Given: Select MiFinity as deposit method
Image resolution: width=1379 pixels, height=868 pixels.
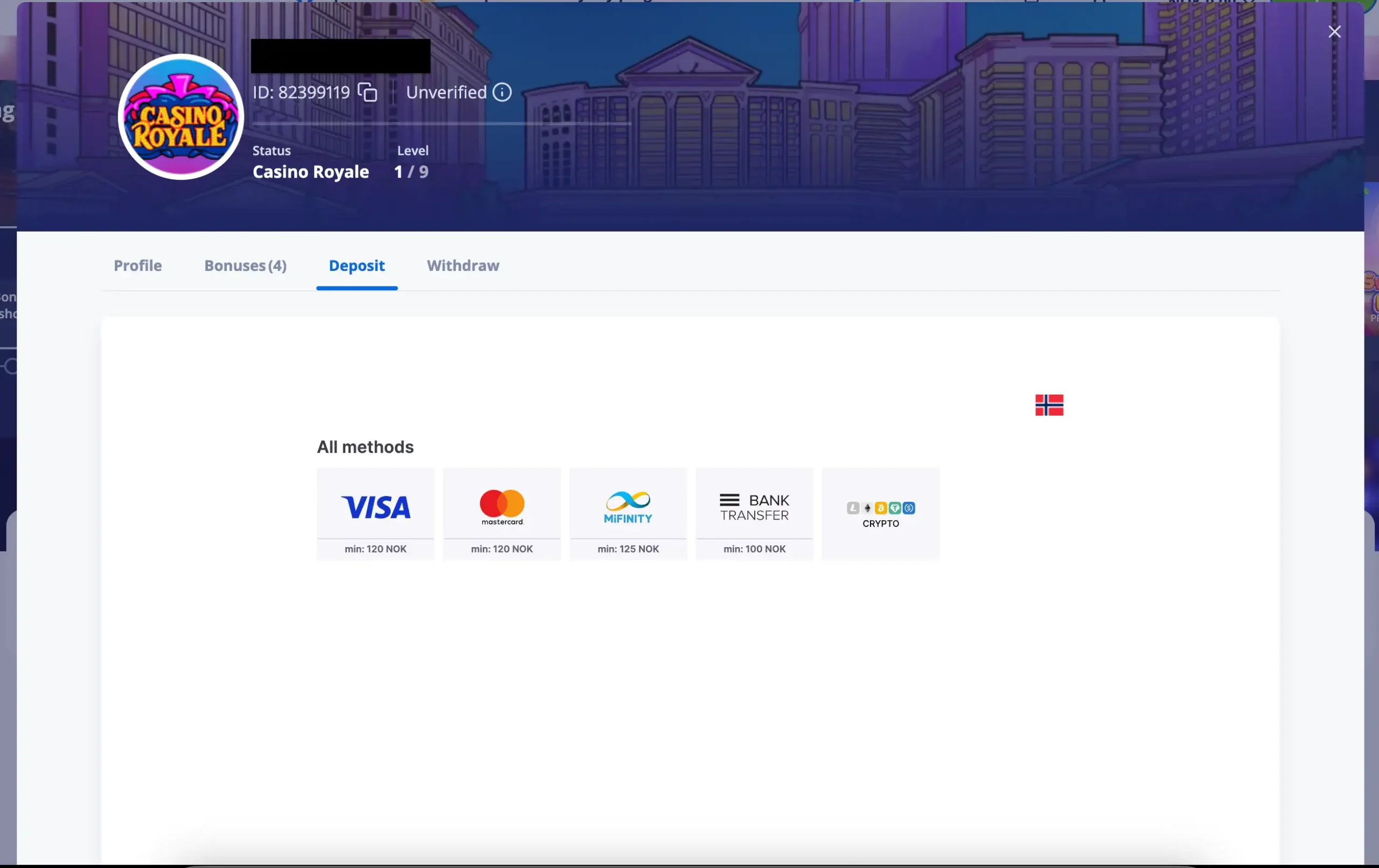Looking at the screenshot, I should click(628, 514).
